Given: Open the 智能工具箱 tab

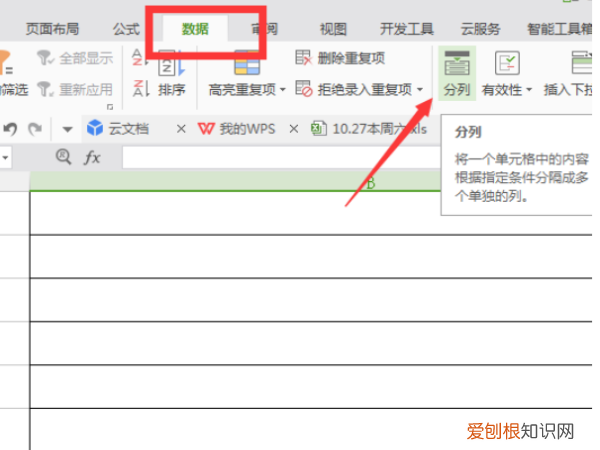Looking at the screenshot, I should click(559, 29).
